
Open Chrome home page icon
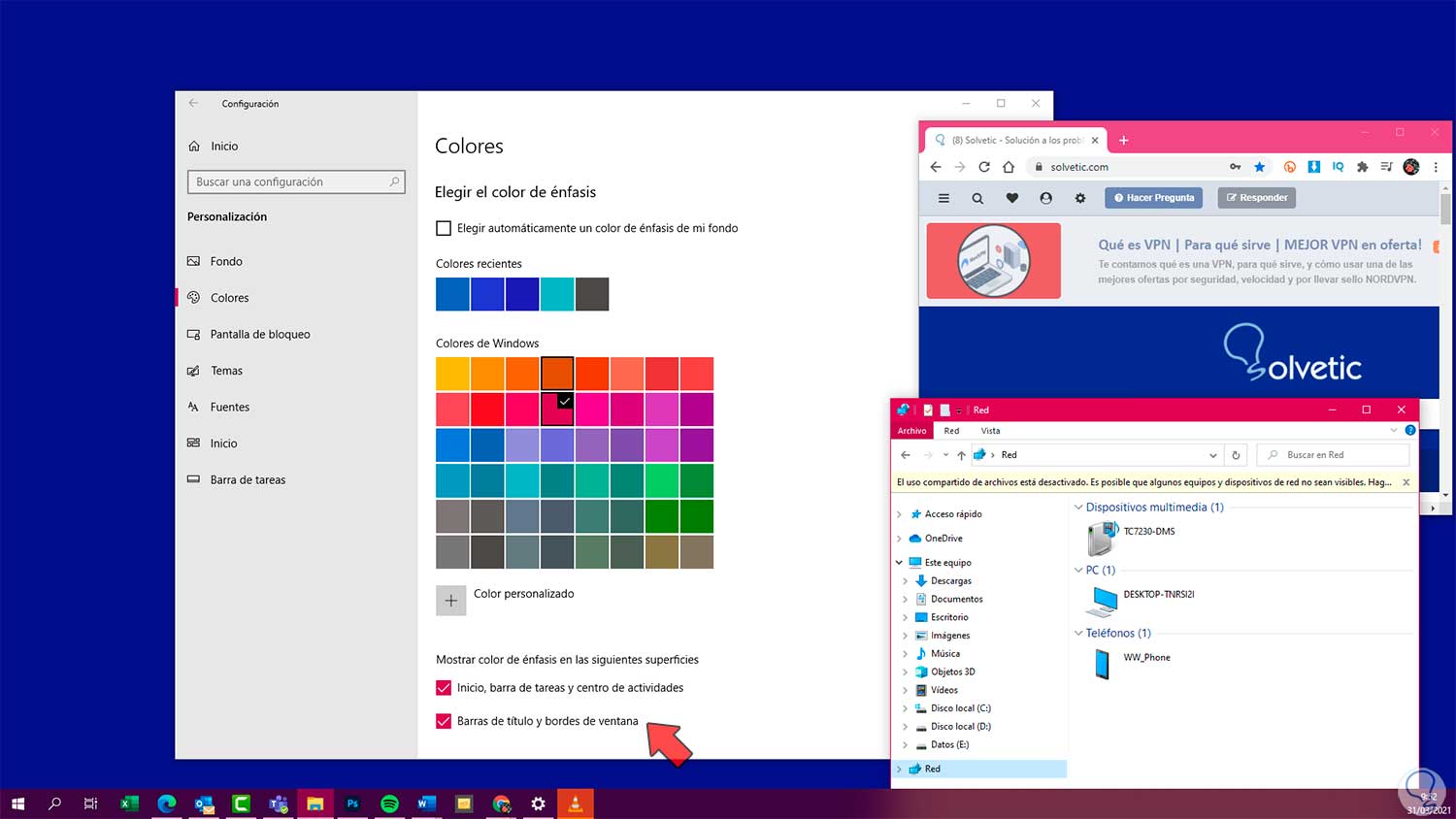tap(1009, 167)
